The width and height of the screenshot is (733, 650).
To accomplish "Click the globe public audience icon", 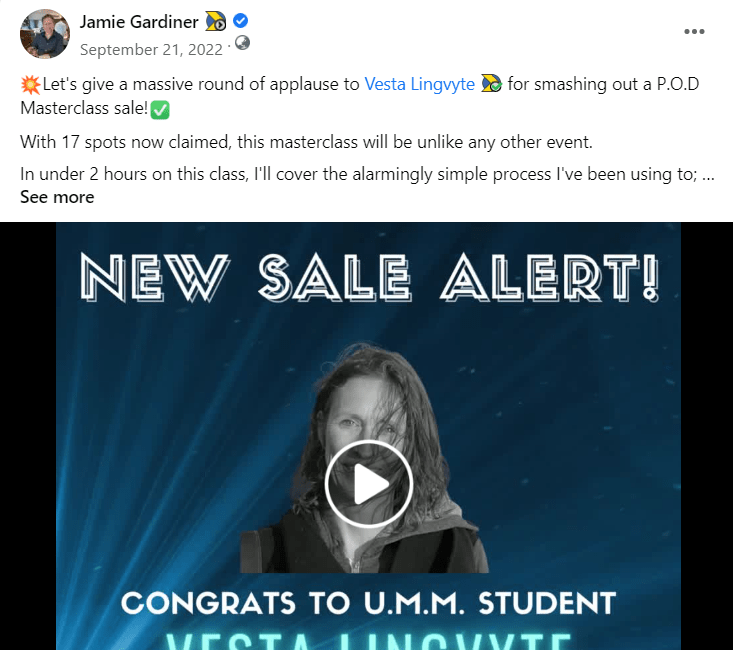I will coord(242,43).
